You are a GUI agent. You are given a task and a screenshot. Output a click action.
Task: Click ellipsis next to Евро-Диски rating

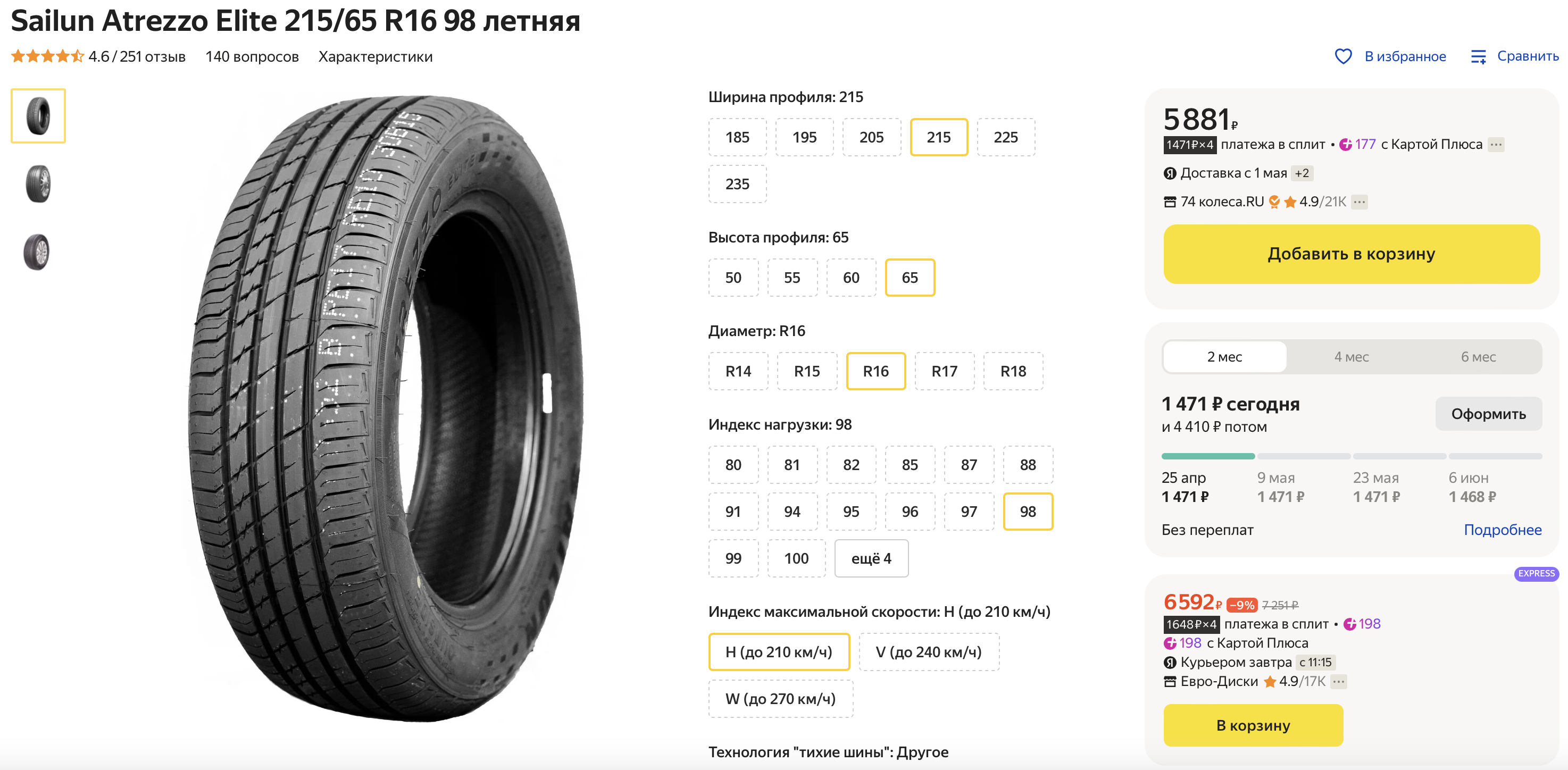1338,682
